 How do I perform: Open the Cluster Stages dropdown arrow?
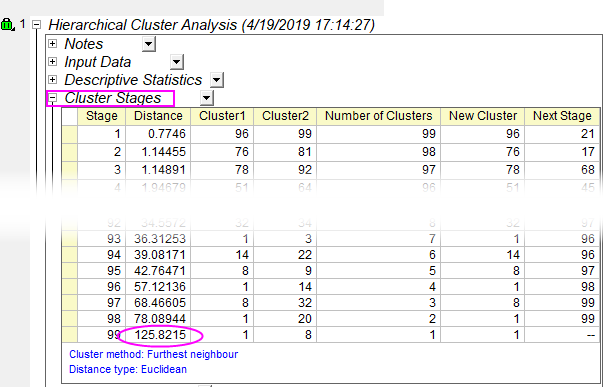click(207, 98)
